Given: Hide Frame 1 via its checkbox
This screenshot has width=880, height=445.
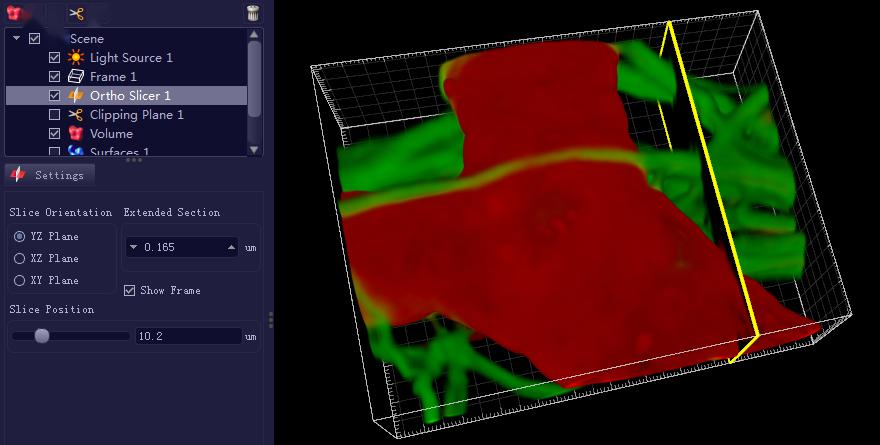Looking at the screenshot, I should (54, 76).
